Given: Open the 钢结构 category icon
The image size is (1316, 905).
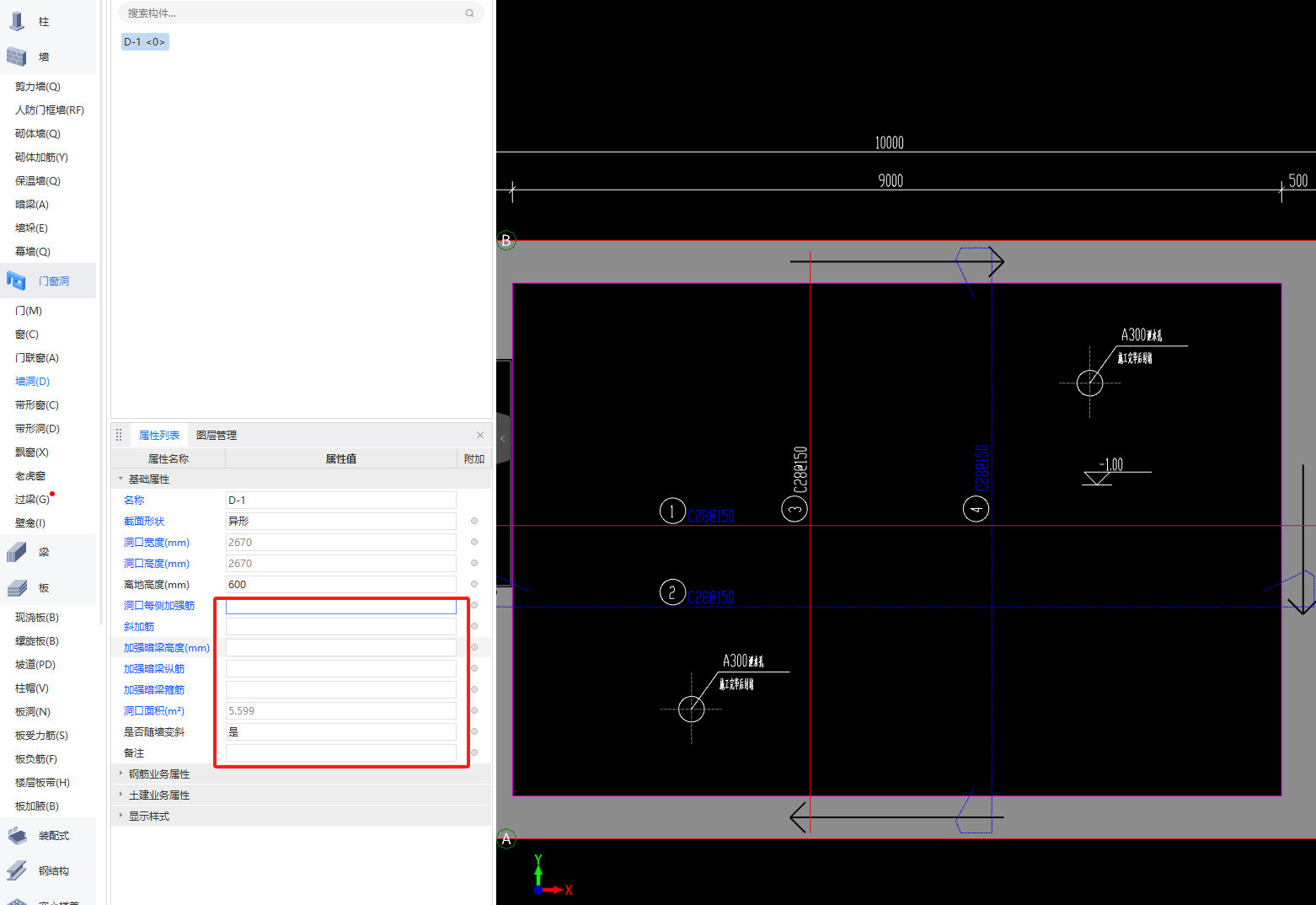Looking at the screenshot, I should click(17, 870).
